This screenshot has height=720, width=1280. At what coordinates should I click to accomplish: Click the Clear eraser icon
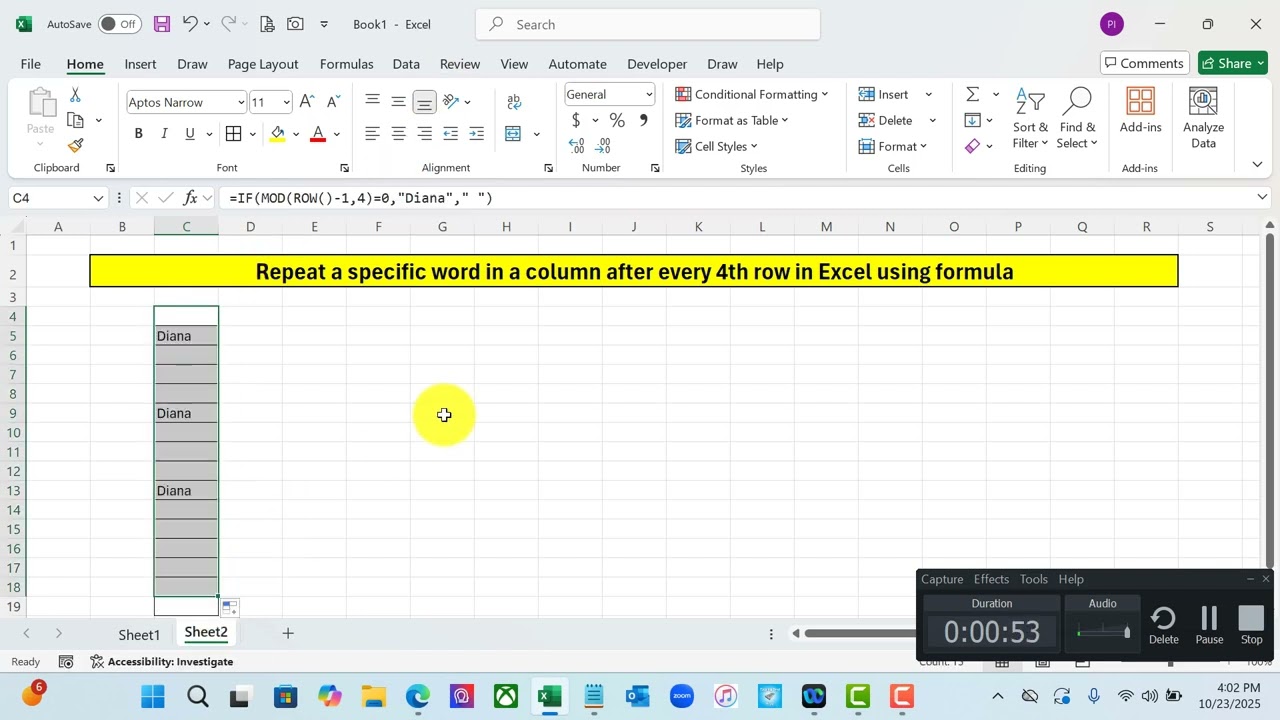(x=972, y=146)
